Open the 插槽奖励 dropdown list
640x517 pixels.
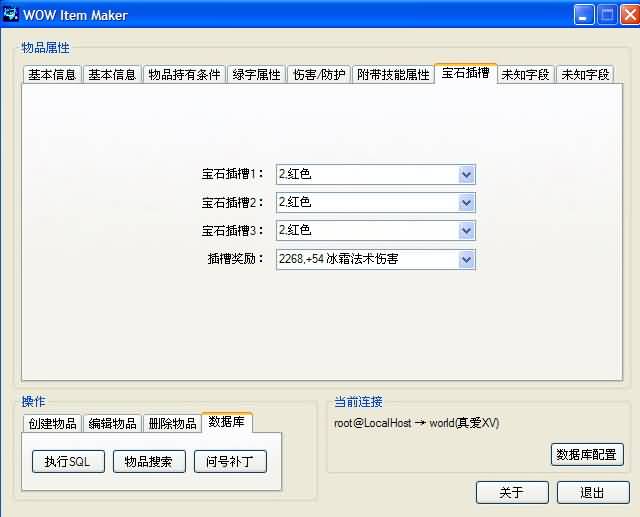(466, 259)
